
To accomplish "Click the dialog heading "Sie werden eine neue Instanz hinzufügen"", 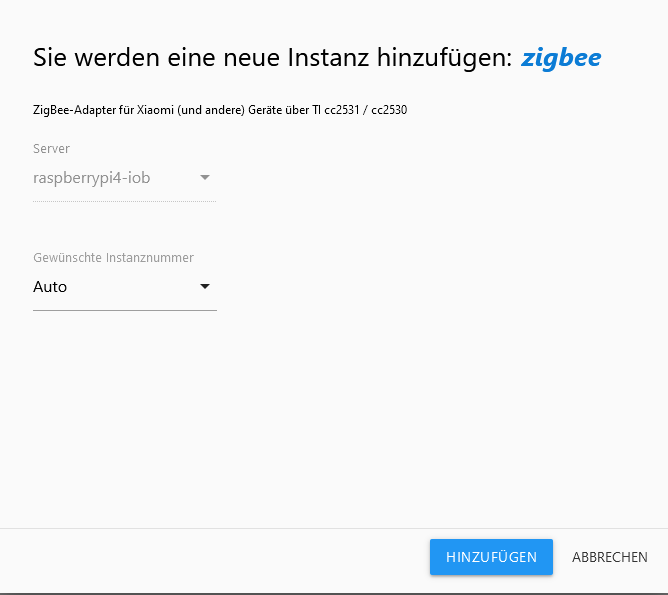I will [x=273, y=57].
